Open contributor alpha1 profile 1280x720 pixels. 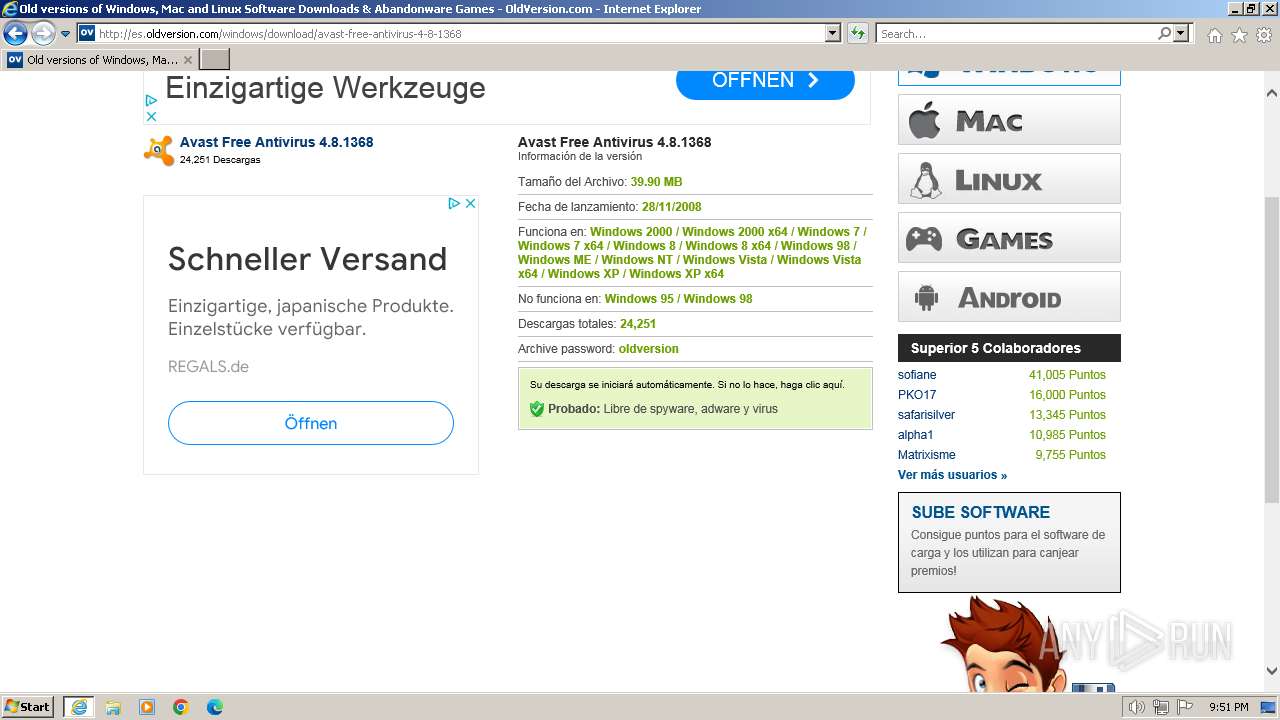915,435
